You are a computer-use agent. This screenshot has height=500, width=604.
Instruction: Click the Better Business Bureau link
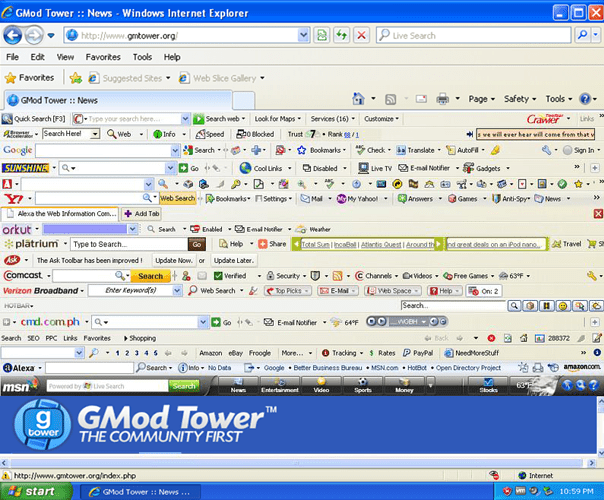click(x=327, y=368)
